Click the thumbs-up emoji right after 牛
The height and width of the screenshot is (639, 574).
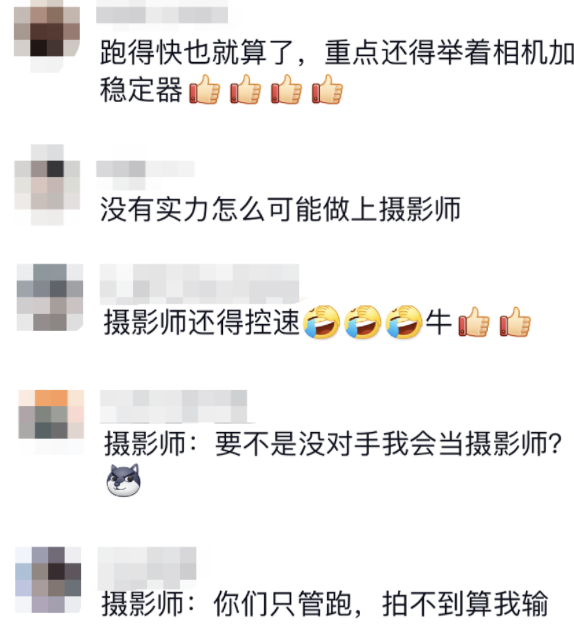point(474,322)
